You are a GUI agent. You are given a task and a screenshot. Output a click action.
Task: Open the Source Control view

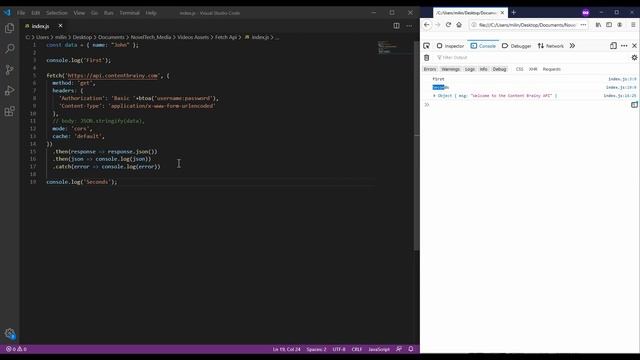(9, 69)
